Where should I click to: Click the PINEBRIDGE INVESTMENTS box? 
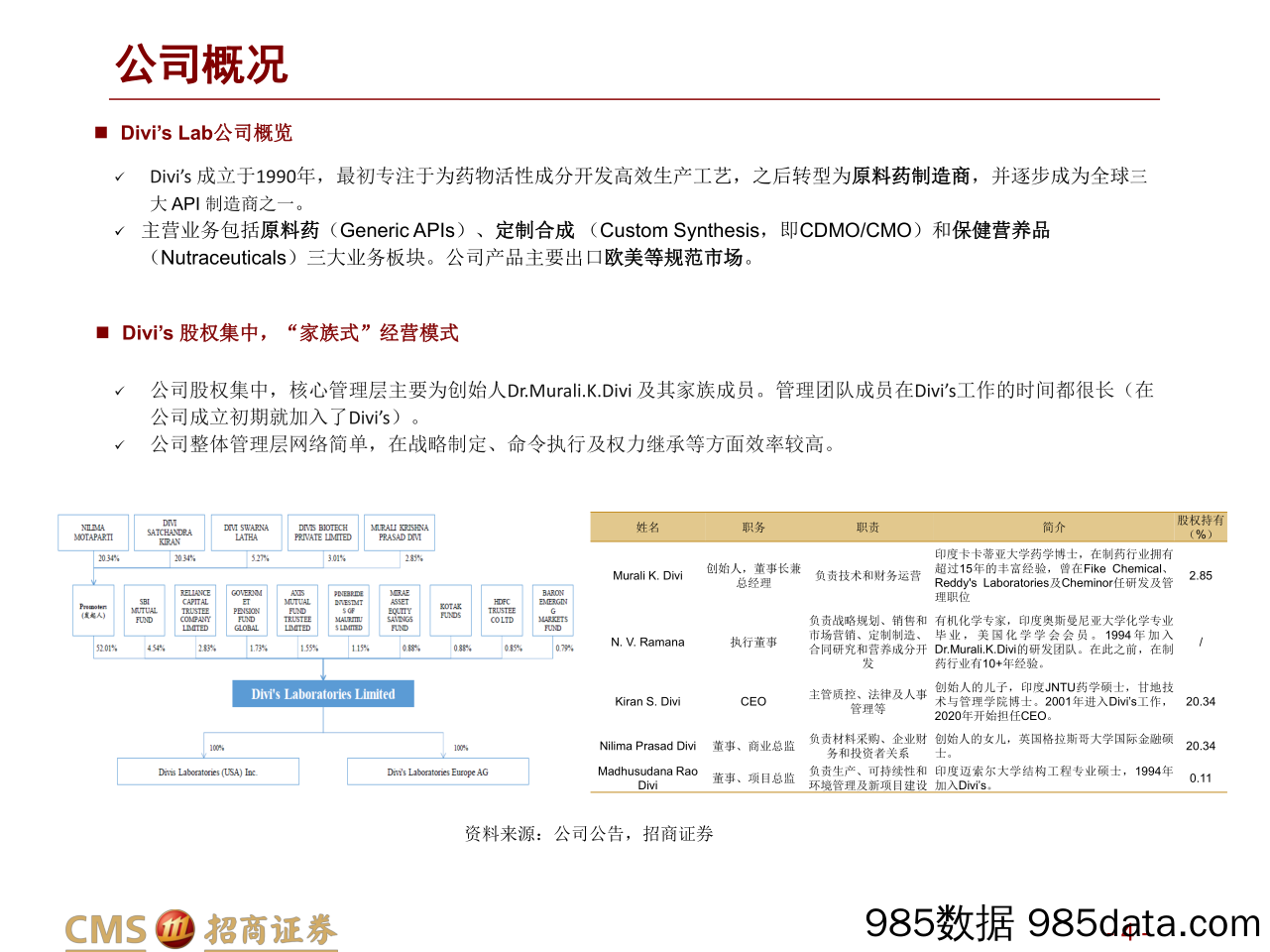pos(348,611)
